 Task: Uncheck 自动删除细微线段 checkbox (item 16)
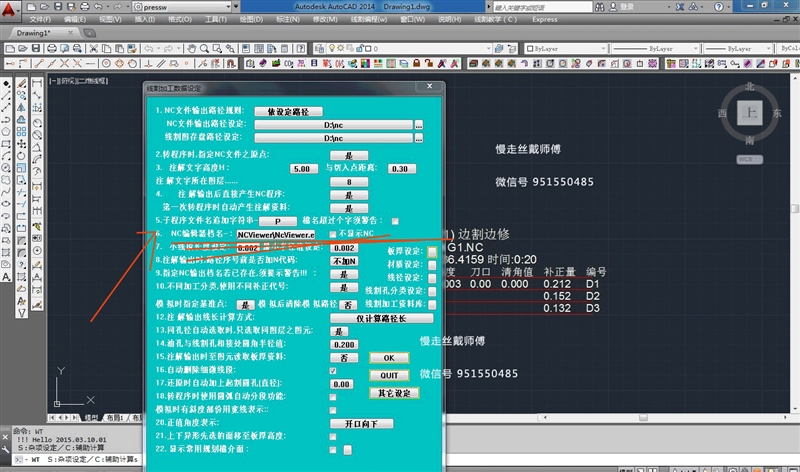tap(333, 370)
